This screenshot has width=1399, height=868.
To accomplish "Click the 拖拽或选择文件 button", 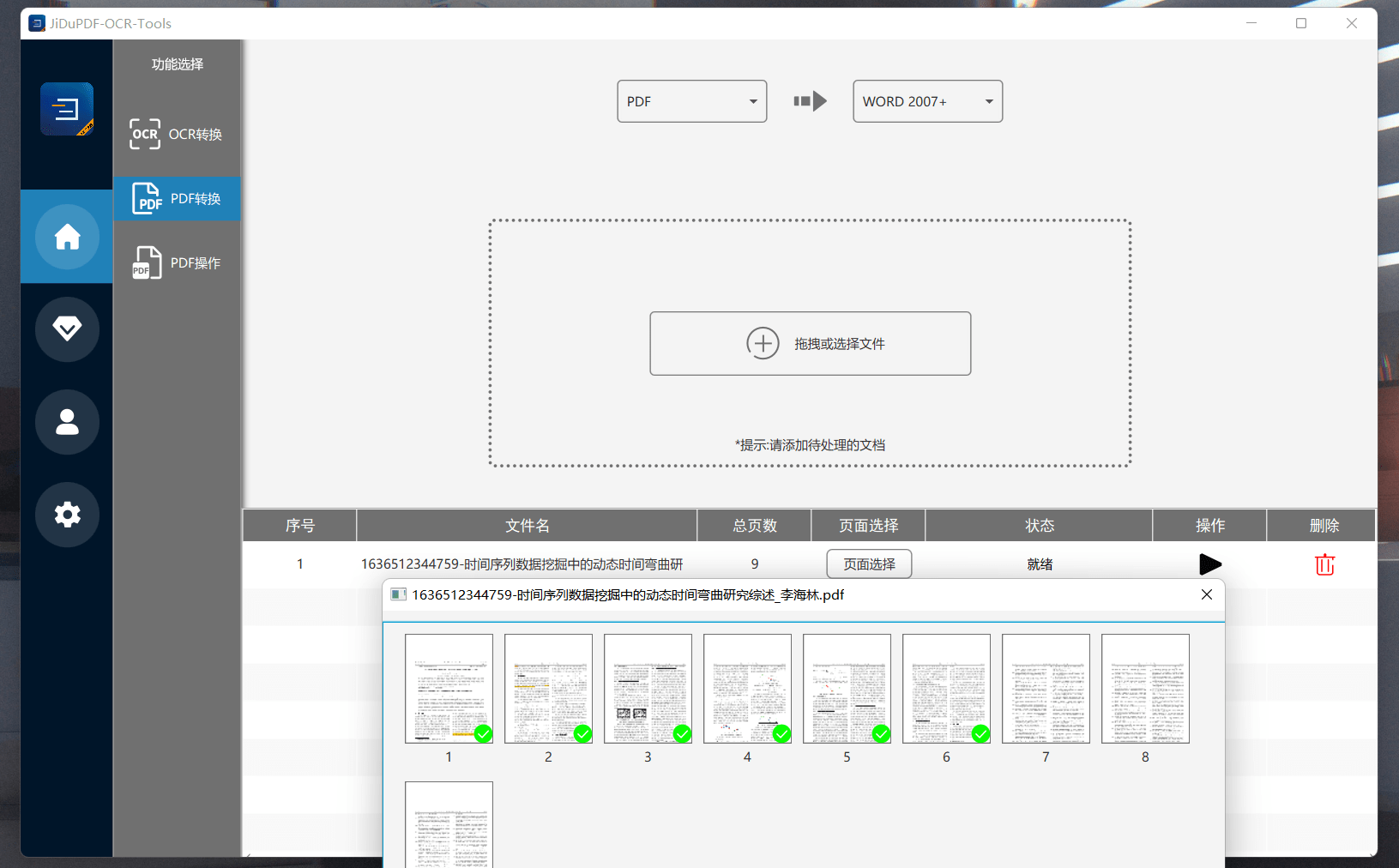I will tap(809, 343).
